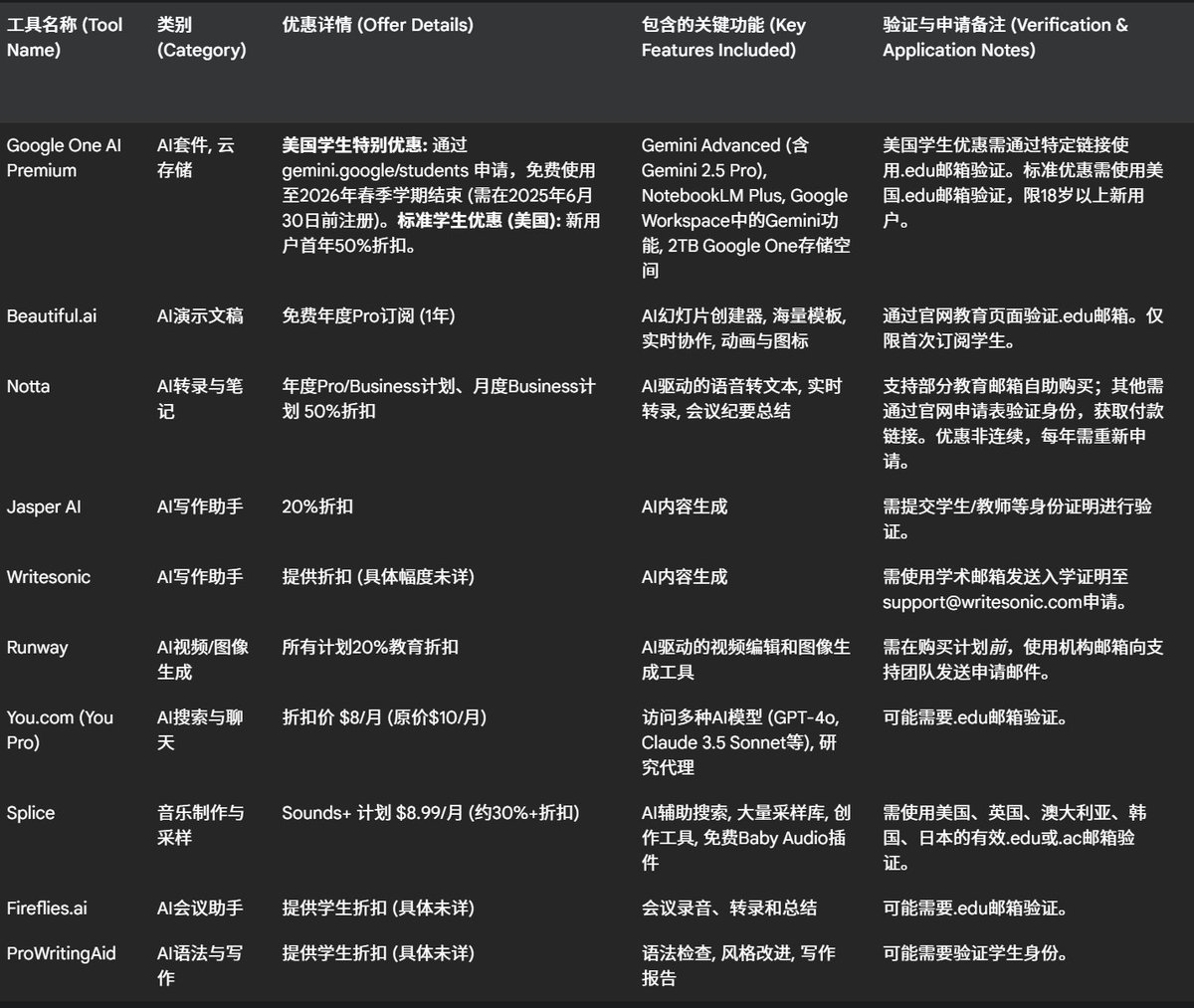Click Jasper AI's 'AI内容生成' features cell

pos(685,506)
